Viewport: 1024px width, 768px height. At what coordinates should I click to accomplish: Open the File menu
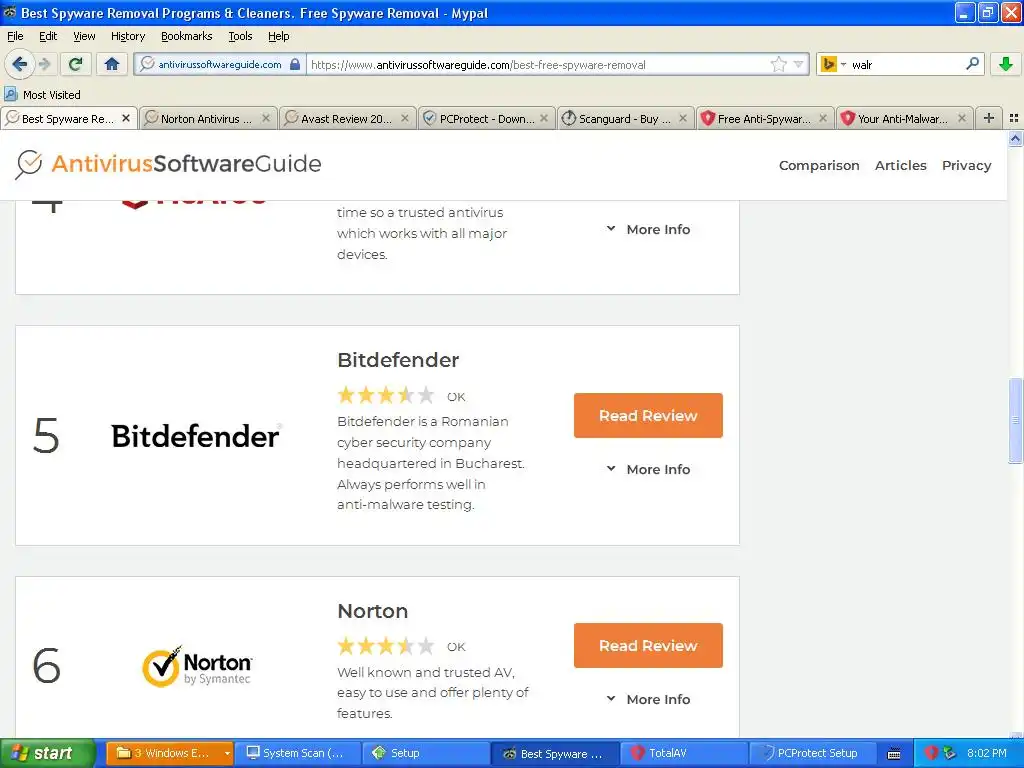point(15,36)
